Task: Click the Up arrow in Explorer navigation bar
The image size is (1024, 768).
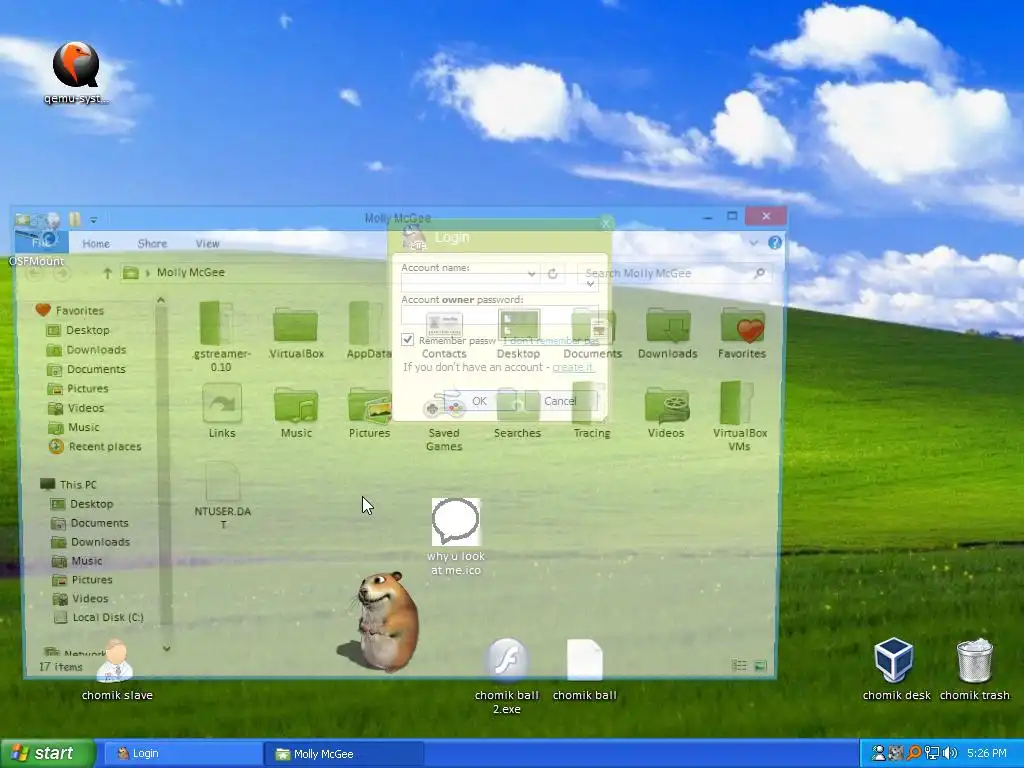Action: tap(107, 273)
